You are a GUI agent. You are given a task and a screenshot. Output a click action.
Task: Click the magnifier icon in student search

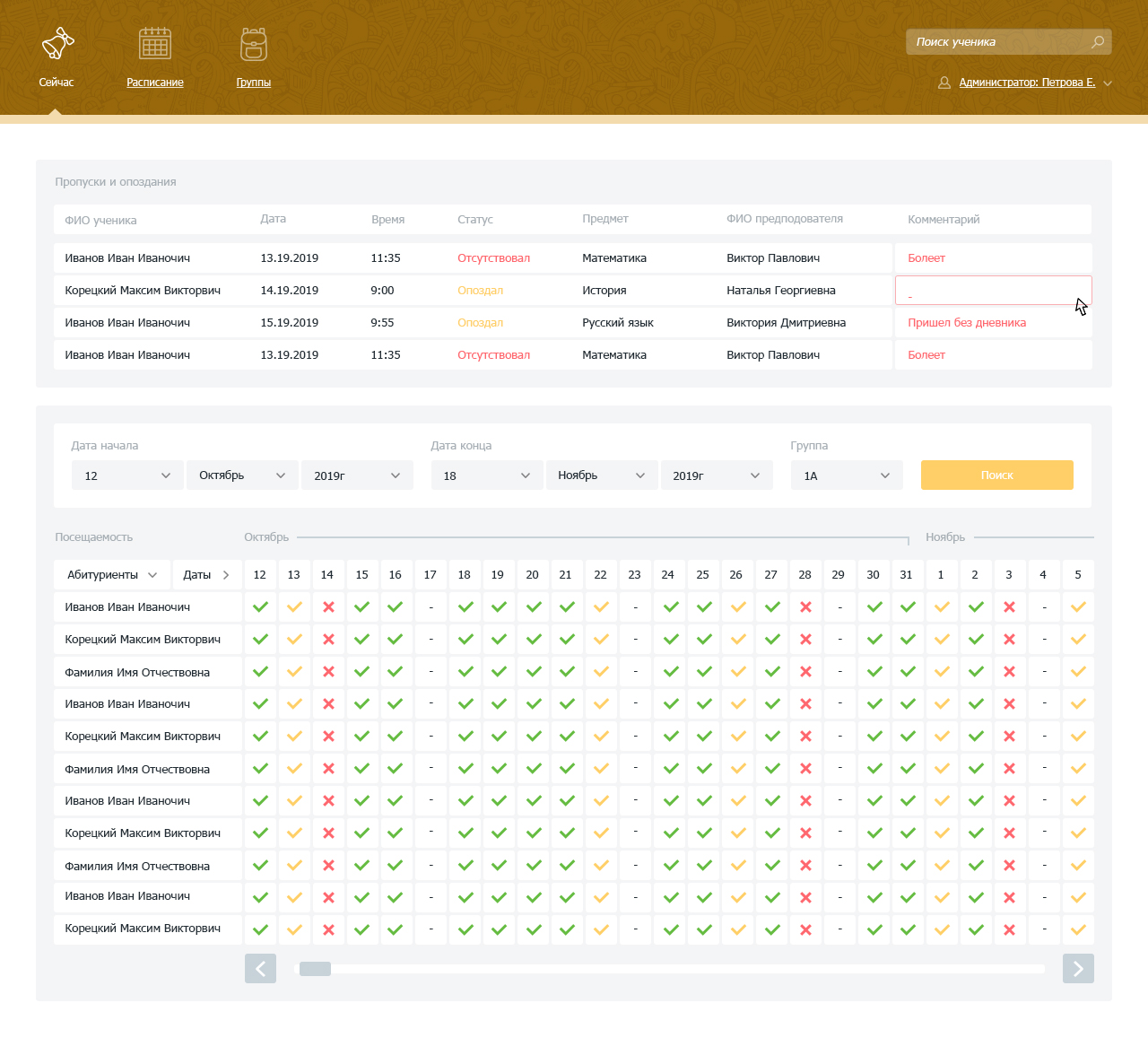coord(1098,42)
